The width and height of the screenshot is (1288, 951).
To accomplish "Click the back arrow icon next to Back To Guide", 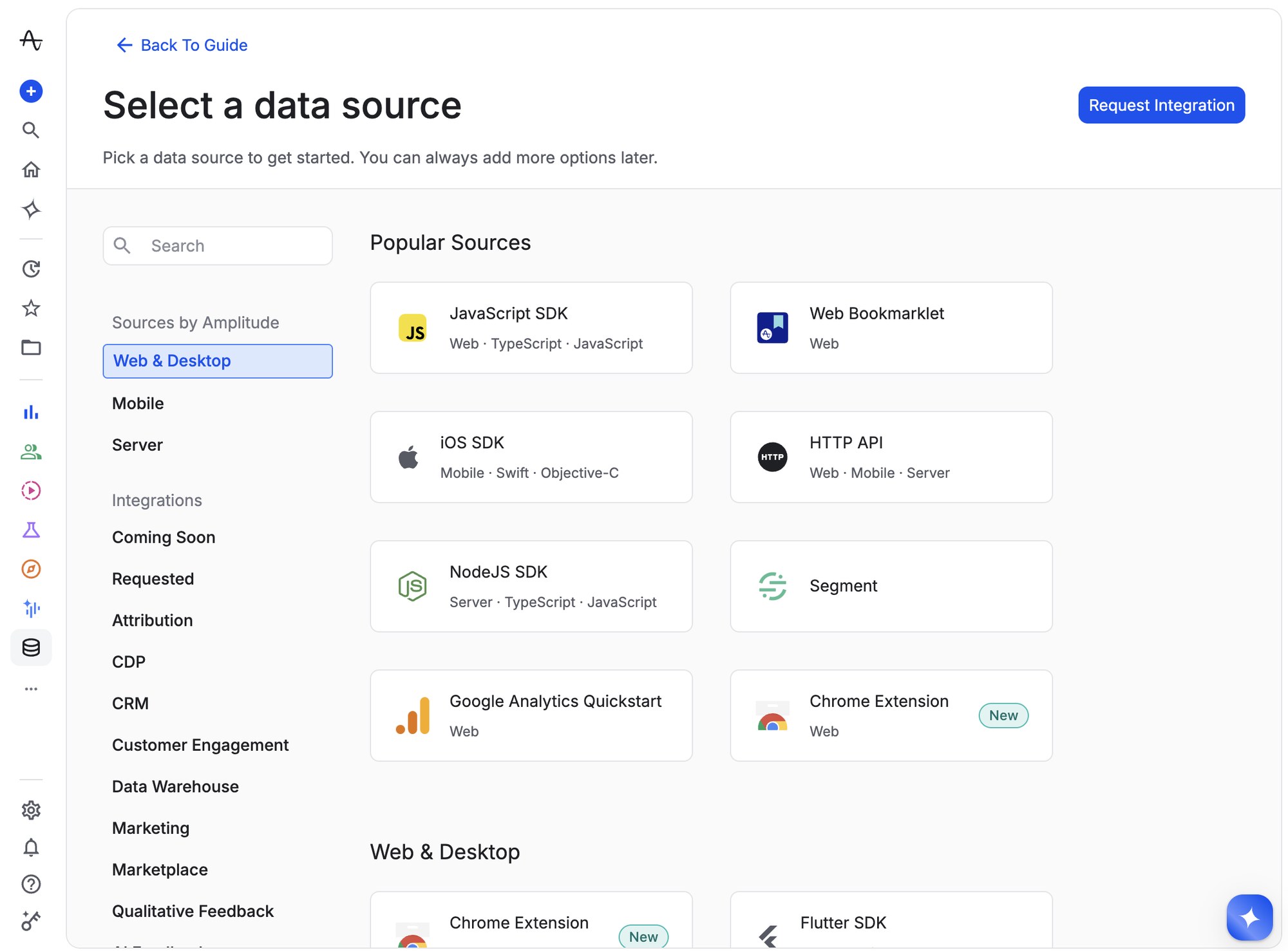I will pyautogui.click(x=124, y=45).
